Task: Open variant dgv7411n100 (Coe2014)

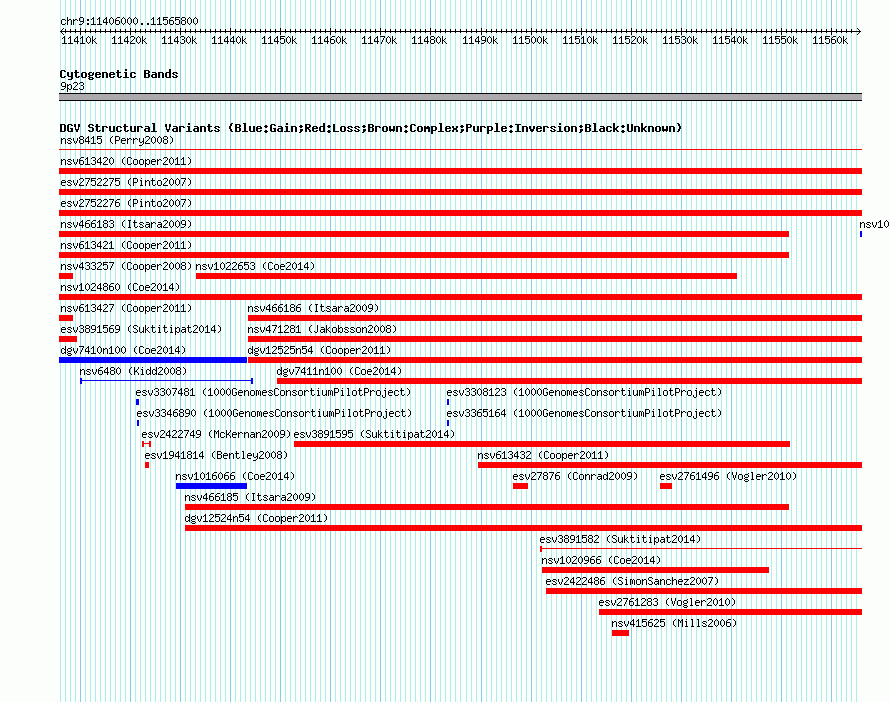Action: pyautogui.click(x=339, y=371)
